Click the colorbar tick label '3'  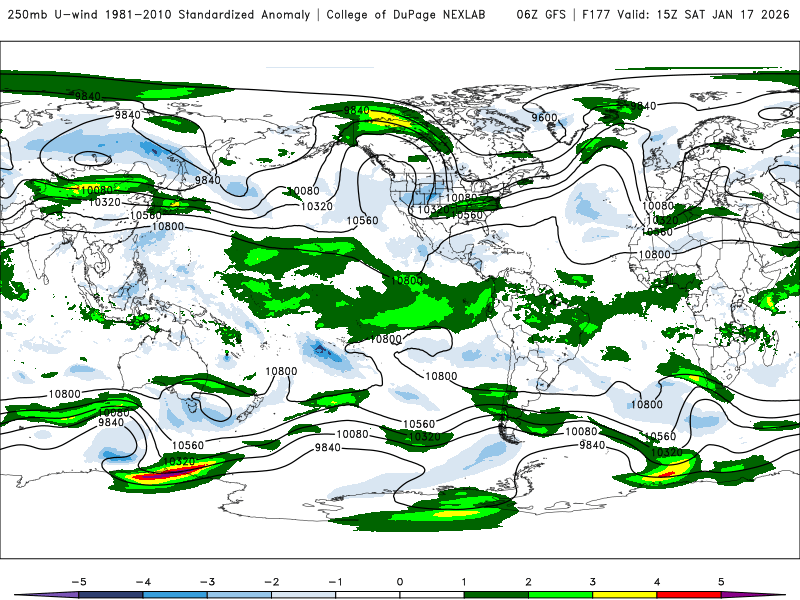pos(592,582)
